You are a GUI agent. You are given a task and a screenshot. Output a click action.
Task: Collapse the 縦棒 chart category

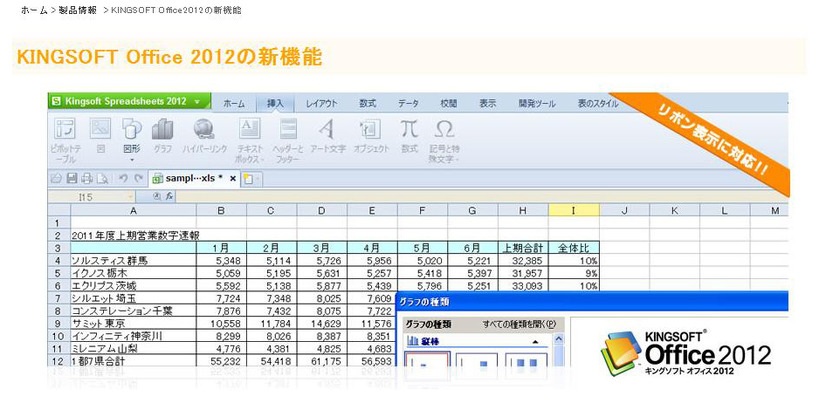[x=536, y=342]
